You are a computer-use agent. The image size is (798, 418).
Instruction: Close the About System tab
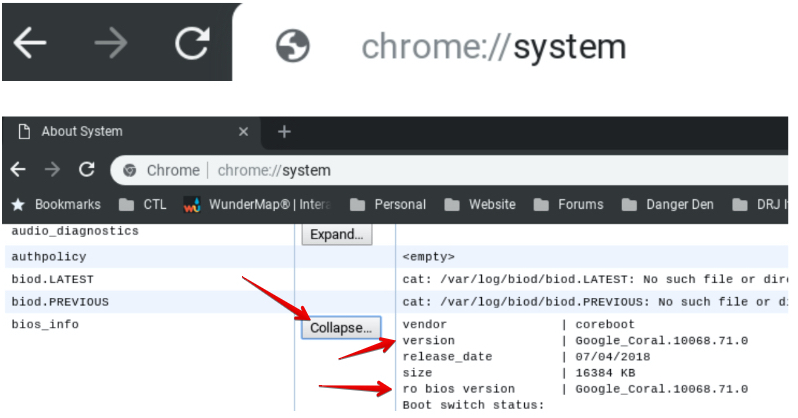tap(244, 132)
